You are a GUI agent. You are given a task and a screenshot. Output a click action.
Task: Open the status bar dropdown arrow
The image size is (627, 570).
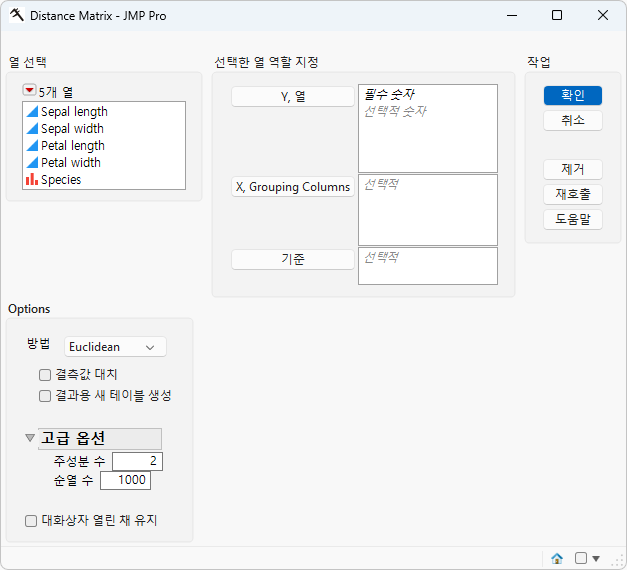coord(596,558)
